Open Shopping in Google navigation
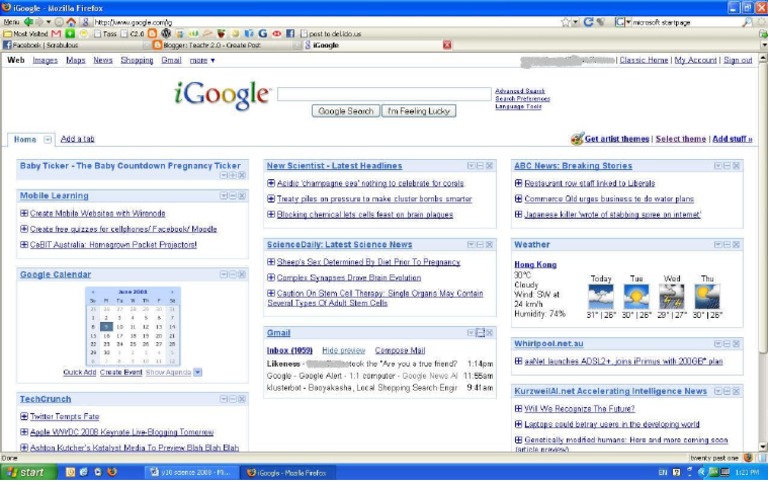 click(137, 60)
